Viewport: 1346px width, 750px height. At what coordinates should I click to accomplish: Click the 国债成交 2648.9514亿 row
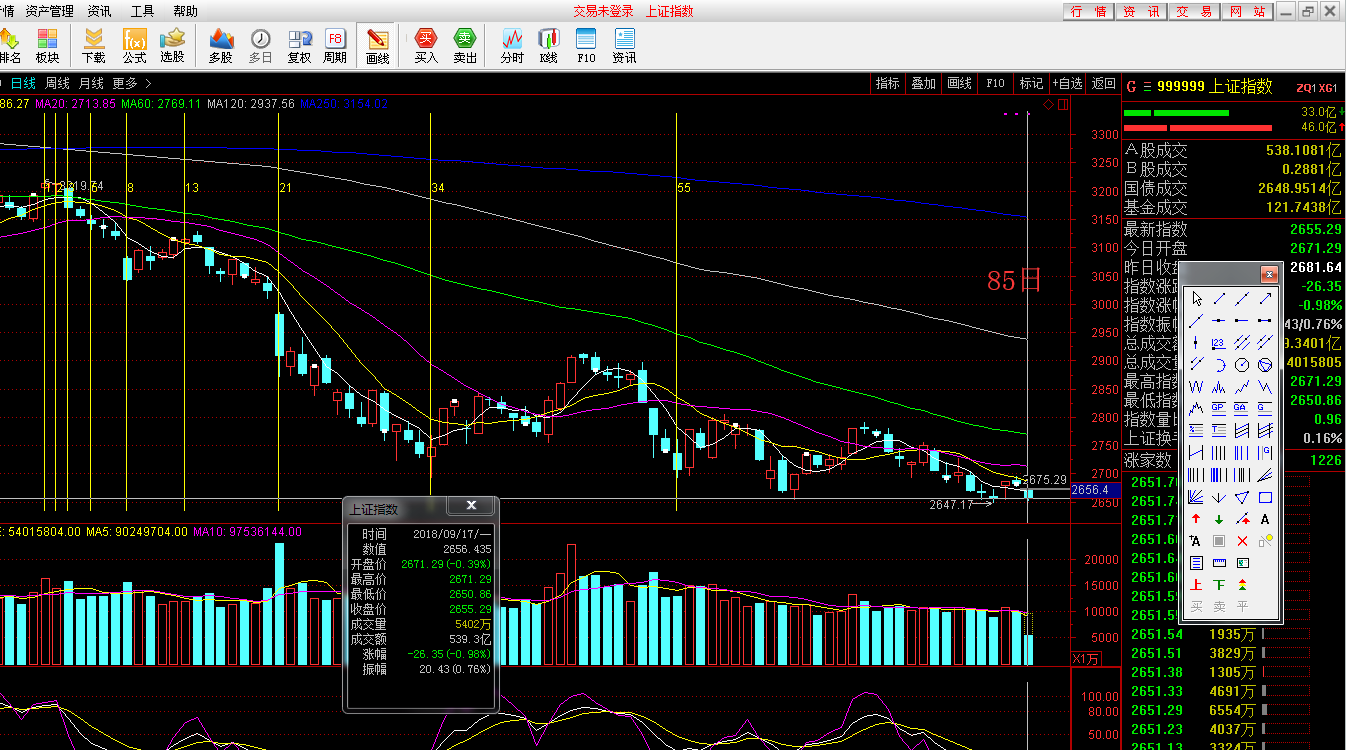click(x=1233, y=189)
